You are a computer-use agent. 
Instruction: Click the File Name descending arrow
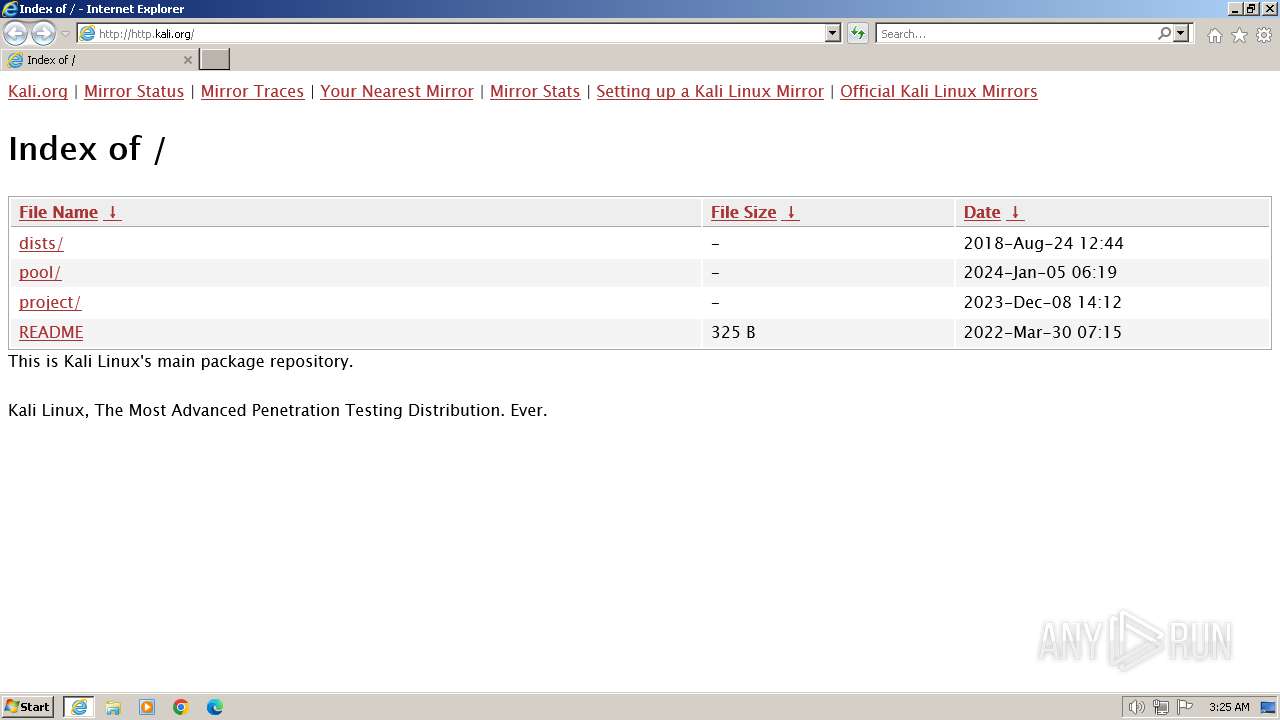(113, 212)
